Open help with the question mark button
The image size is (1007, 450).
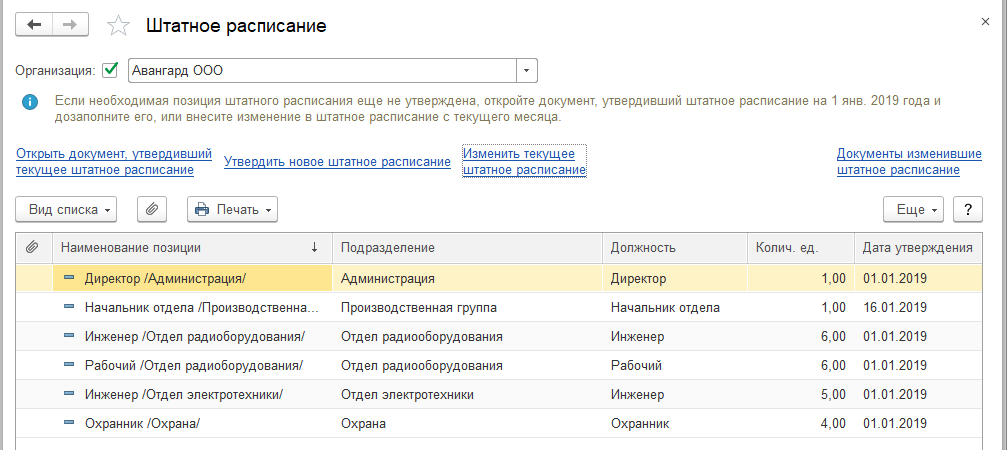pos(967,210)
